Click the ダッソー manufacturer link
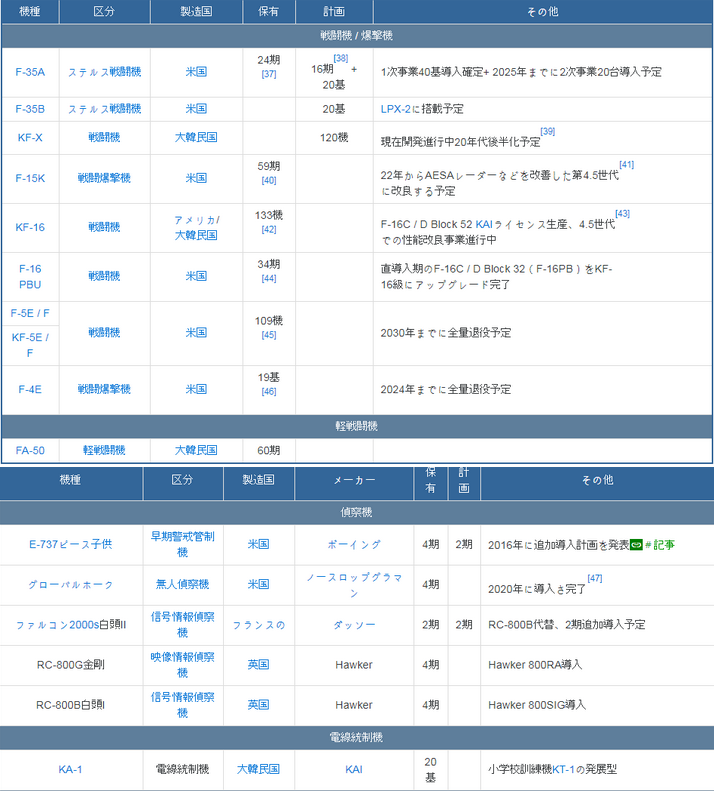The height and width of the screenshot is (791, 721). point(354,625)
